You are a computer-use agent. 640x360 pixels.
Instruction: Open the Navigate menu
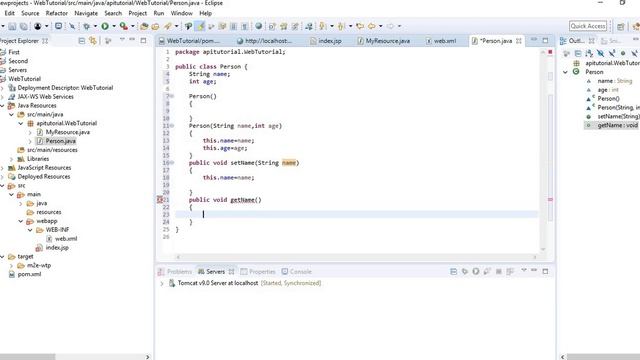(86, 13)
